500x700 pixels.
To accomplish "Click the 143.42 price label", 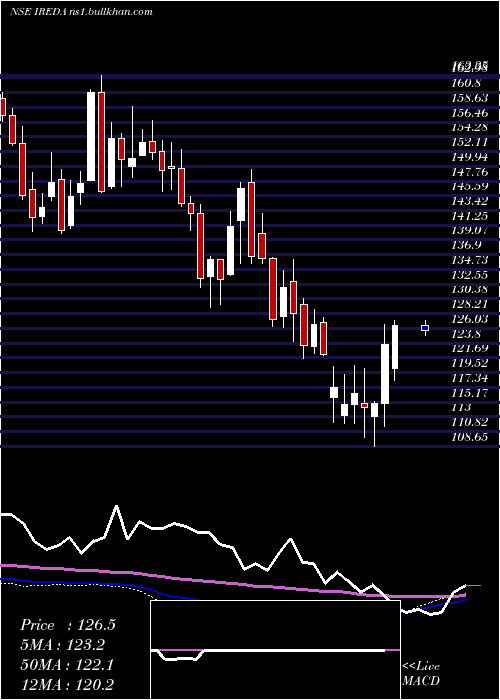I will (469, 201).
